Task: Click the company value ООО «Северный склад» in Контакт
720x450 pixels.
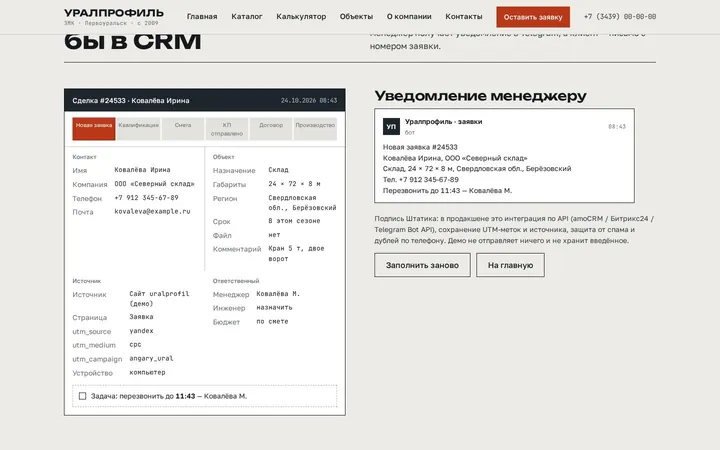Action: 154,184
